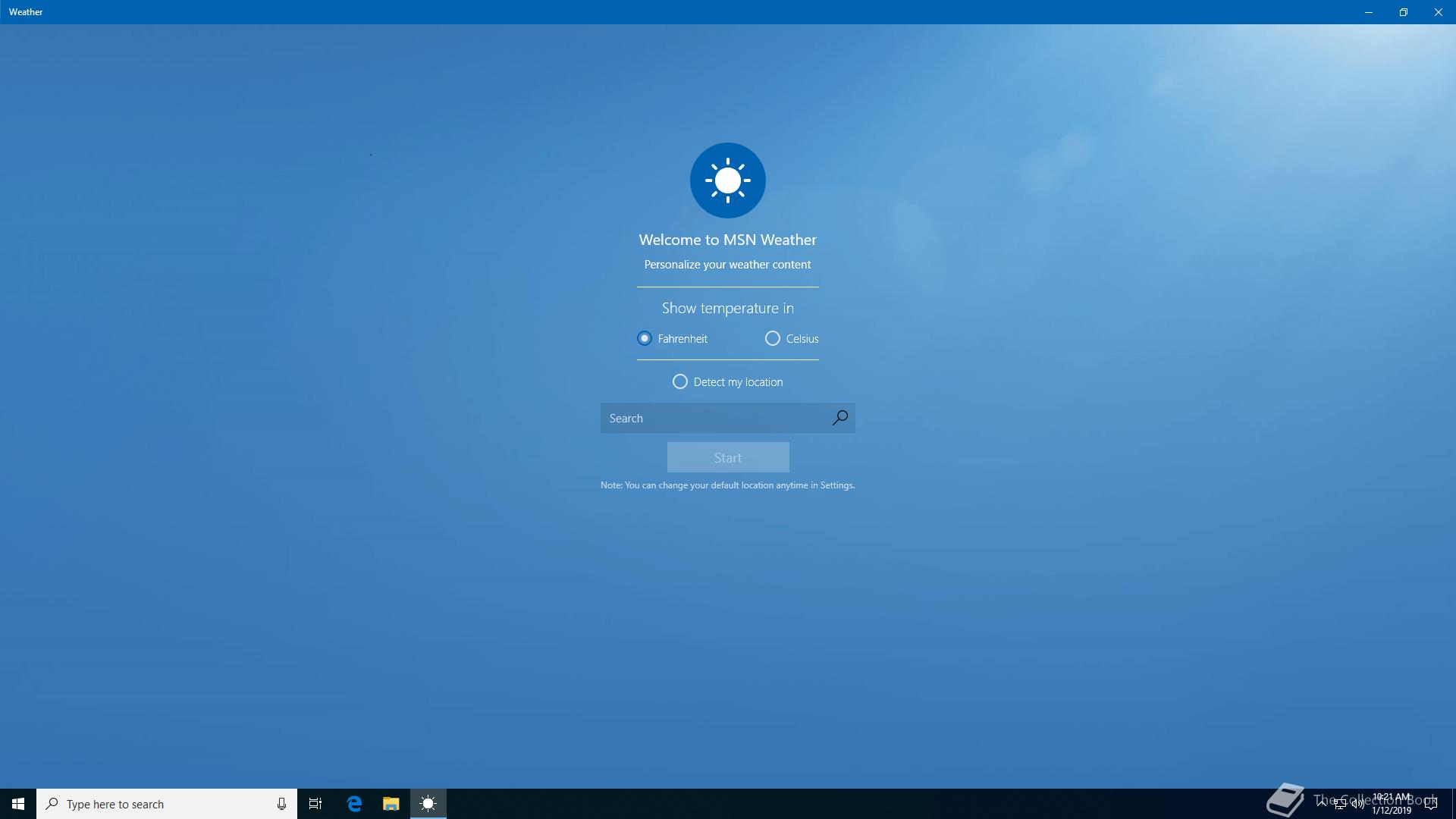
Task: Open Task View from the taskbar
Action: [315, 804]
